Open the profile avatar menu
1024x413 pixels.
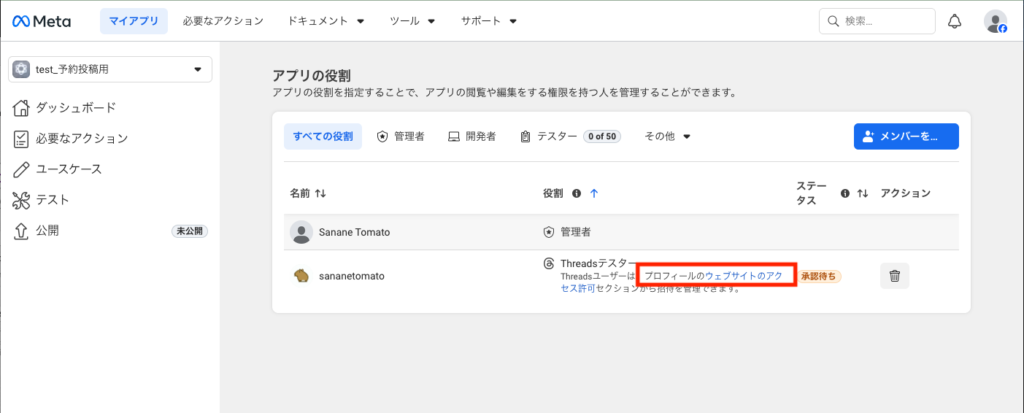click(x=994, y=21)
